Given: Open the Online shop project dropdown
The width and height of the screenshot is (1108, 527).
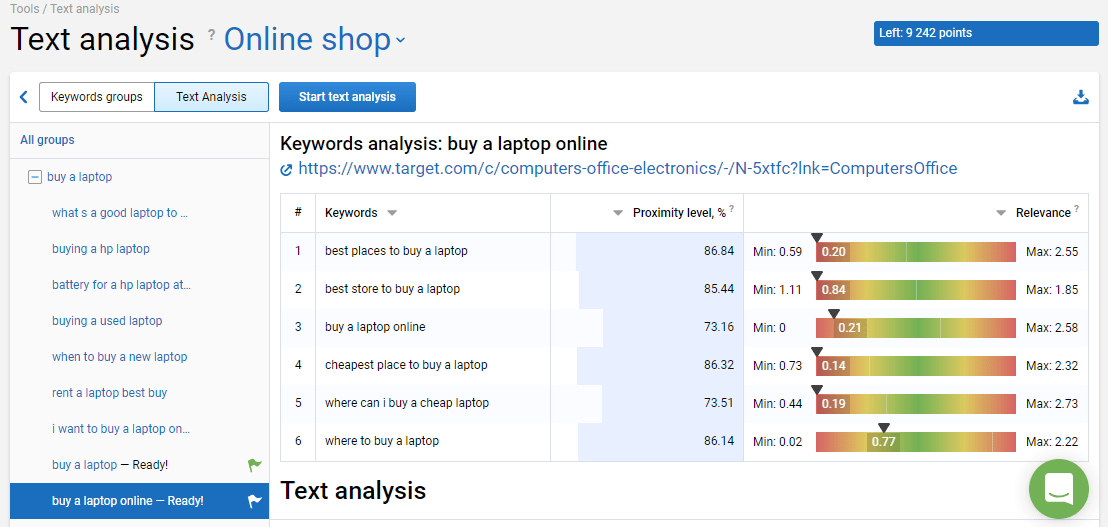Looking at the screenshot, I should 314,40.
